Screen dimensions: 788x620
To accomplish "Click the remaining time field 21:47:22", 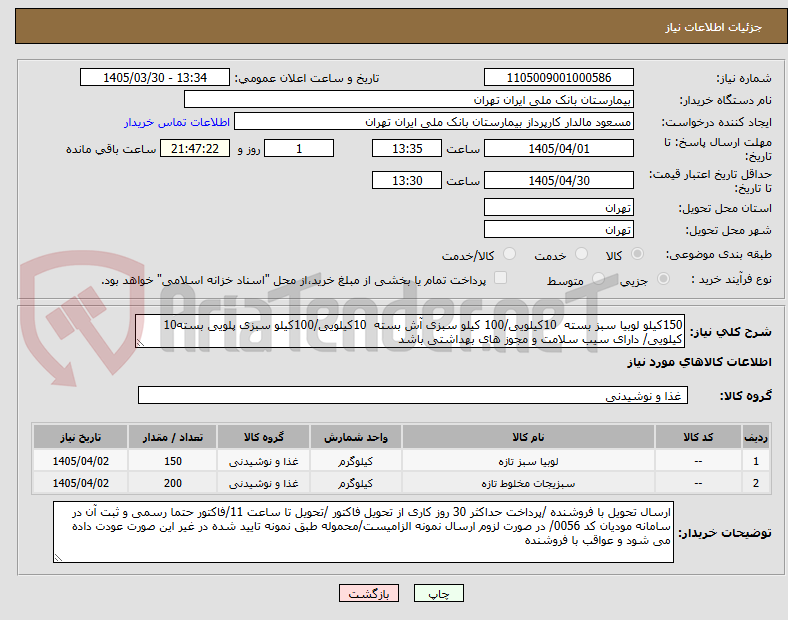I will coord(195,148).
